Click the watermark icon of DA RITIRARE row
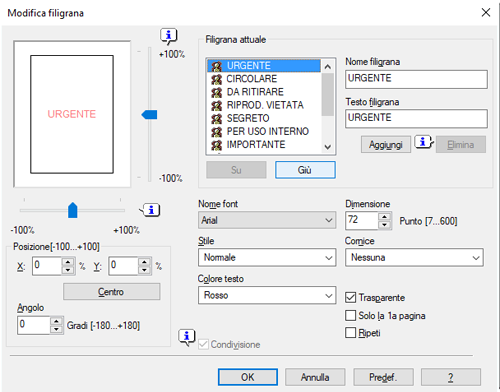Image resolution: width=500 pixels, height=392 pixels. point(217,92)
